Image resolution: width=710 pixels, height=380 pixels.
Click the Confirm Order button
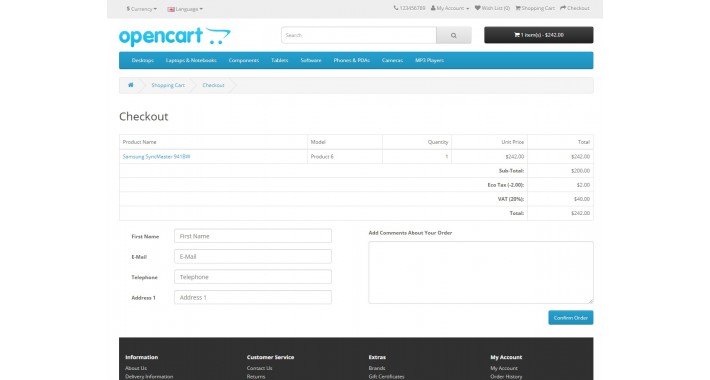pos(571,318)
